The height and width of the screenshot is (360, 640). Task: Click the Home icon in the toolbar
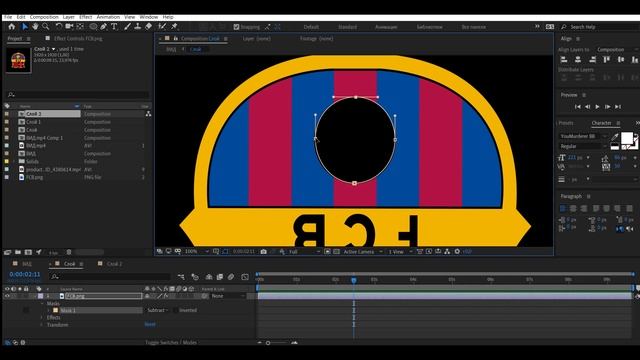(x=11, y=27)
